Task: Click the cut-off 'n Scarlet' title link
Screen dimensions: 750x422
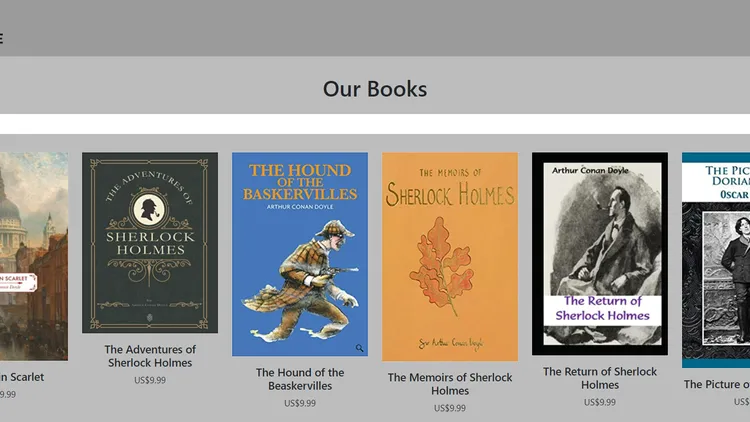Action: coord(22,377)
